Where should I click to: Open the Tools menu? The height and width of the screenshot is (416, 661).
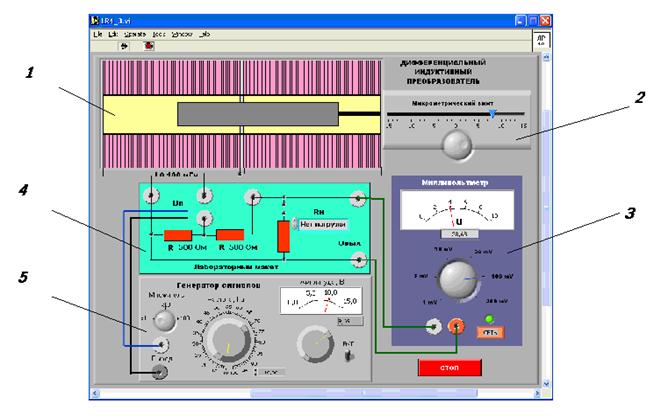tap(159, 34)
